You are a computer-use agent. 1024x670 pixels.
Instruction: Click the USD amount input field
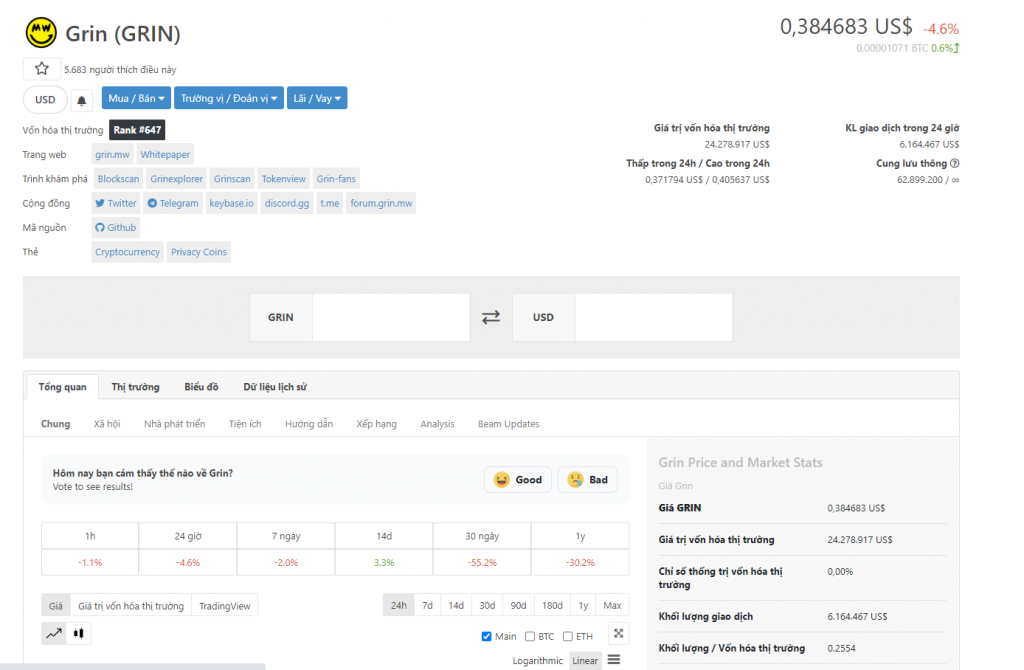653,317
